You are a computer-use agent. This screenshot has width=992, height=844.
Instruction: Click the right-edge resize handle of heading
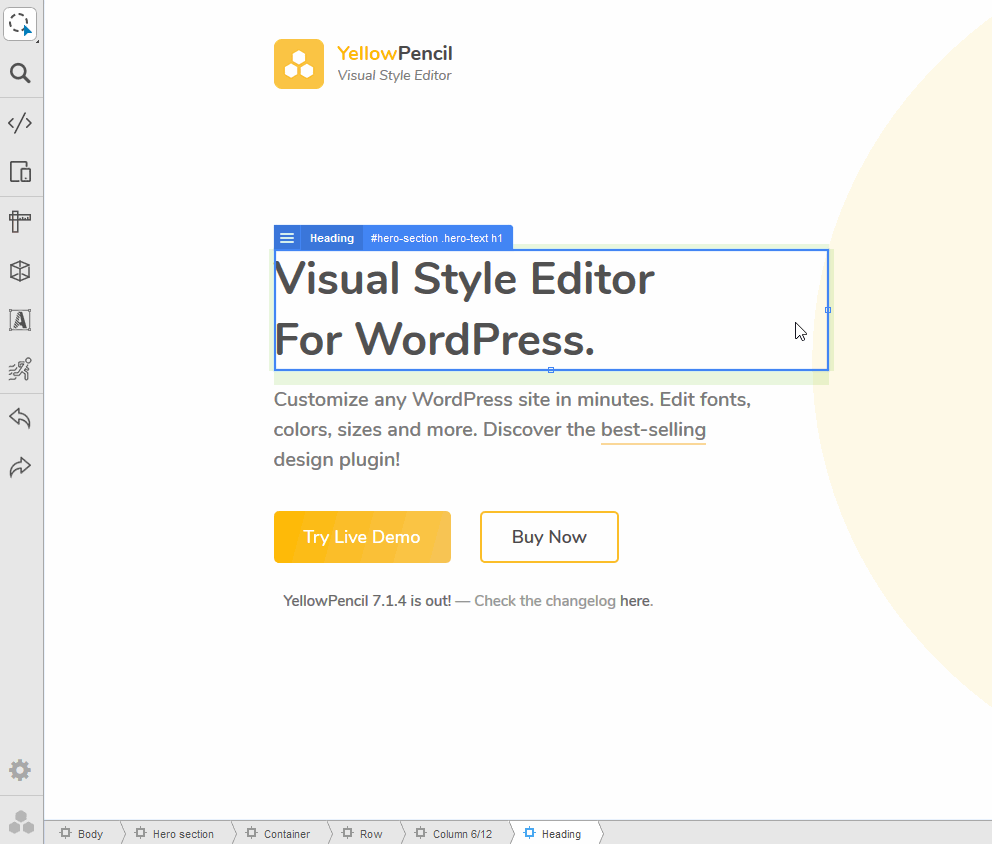pos(828,310)
